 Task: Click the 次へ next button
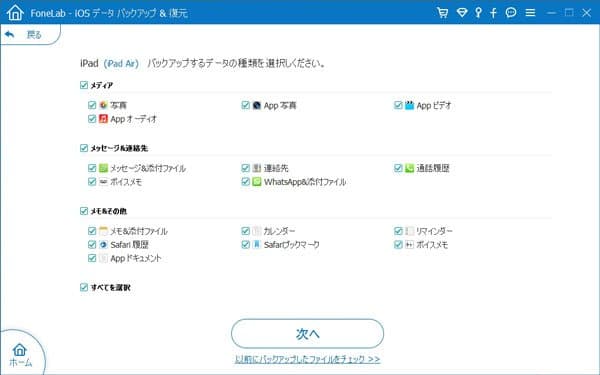point(307,334)
